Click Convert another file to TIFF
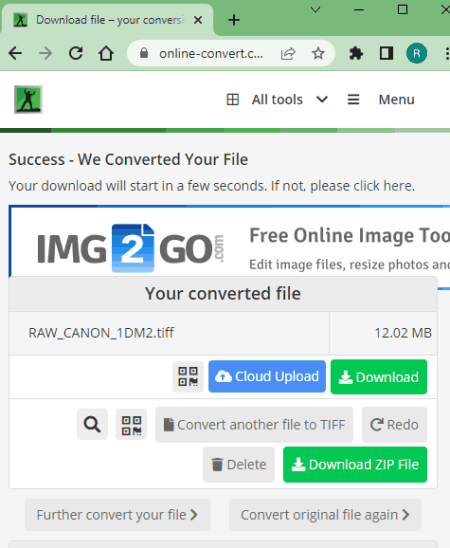This screenshot has width=450, height=548. click(x=254, y=425)
